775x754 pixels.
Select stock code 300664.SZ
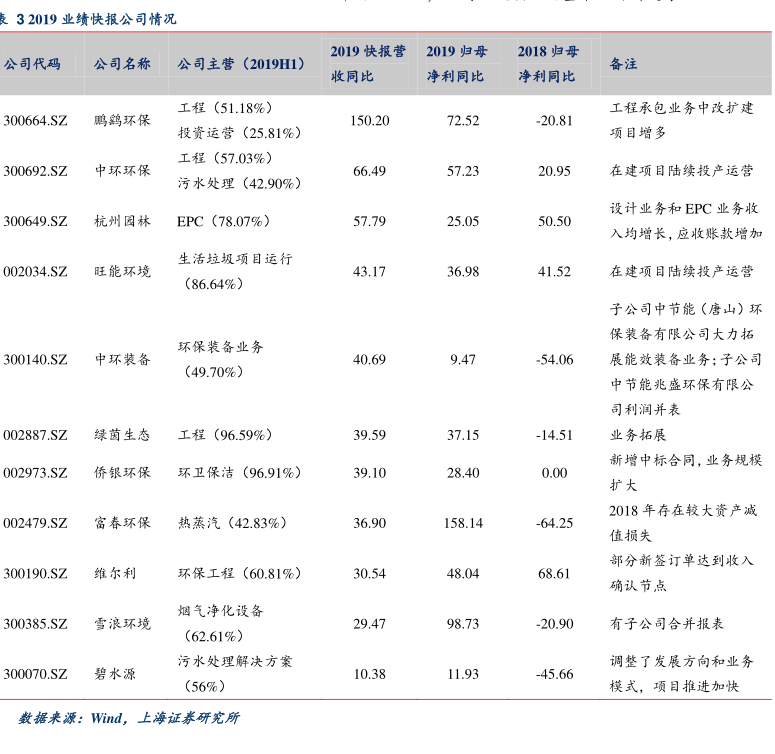pos(35,120)
